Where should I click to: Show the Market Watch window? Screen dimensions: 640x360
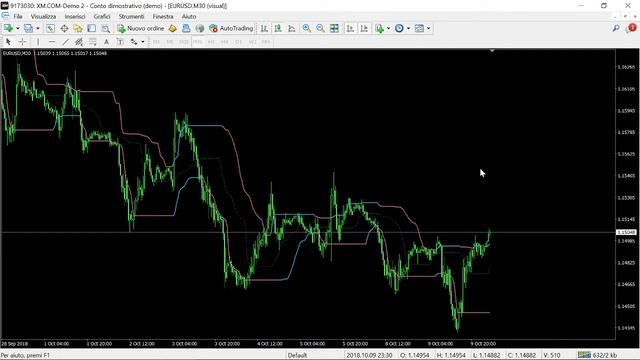50,28
